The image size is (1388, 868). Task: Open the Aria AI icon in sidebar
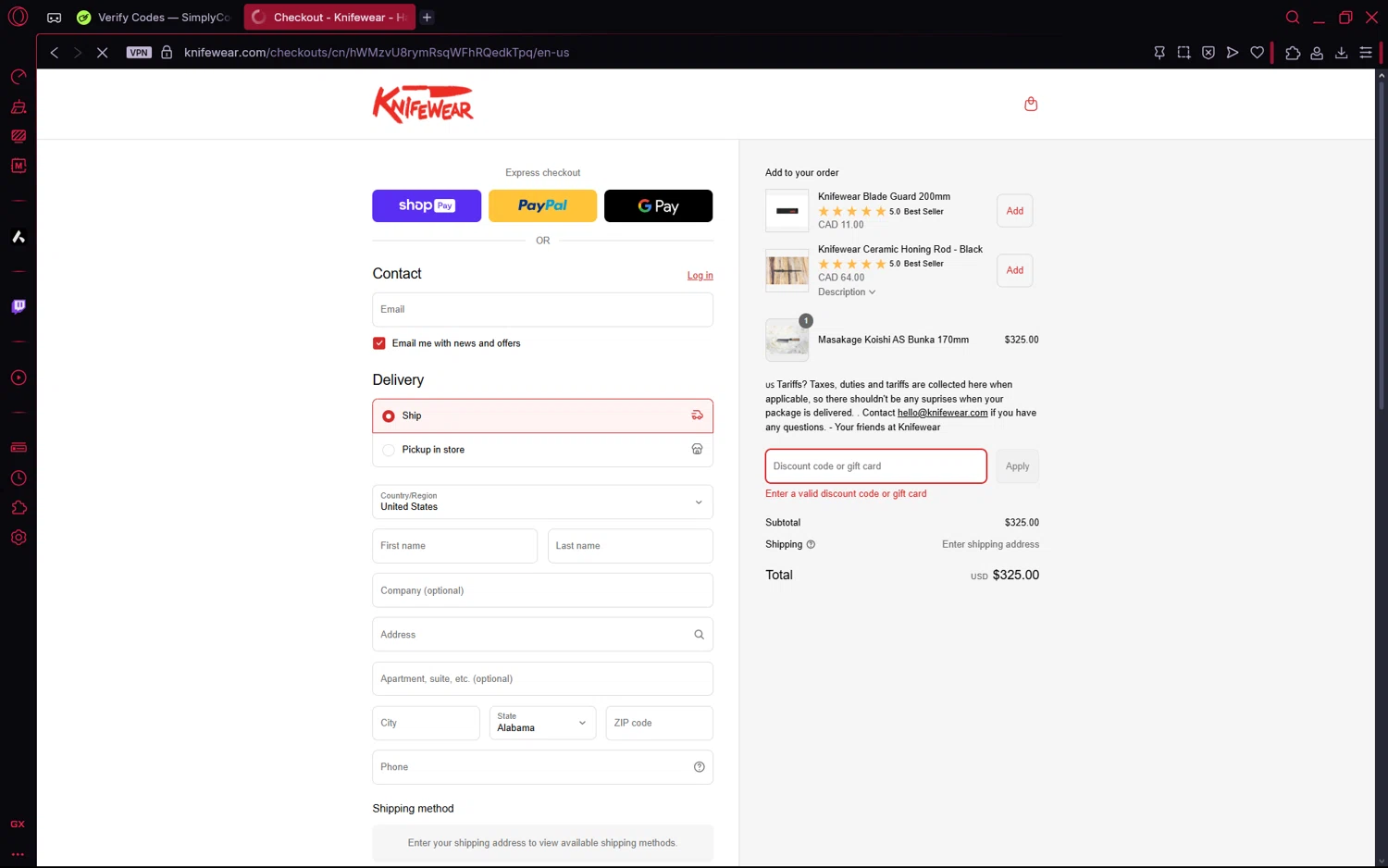(19, 237)
